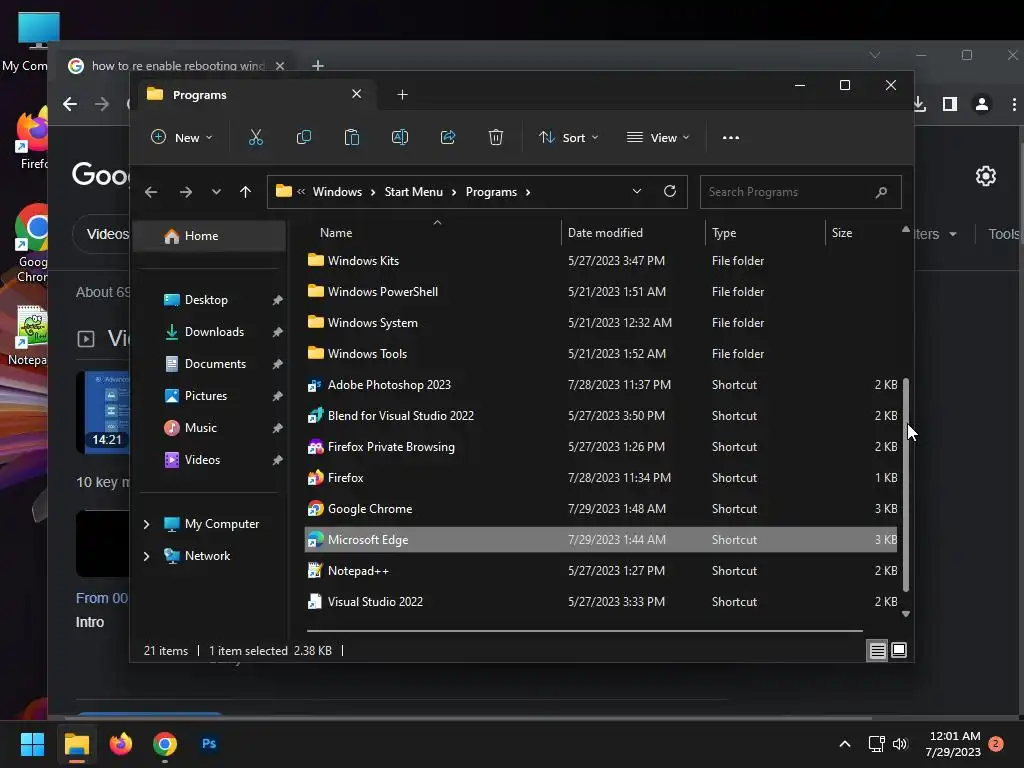Open the Sort dropdown menu
This screenshot has width=1024, height=768.
[x=568, y=138]
